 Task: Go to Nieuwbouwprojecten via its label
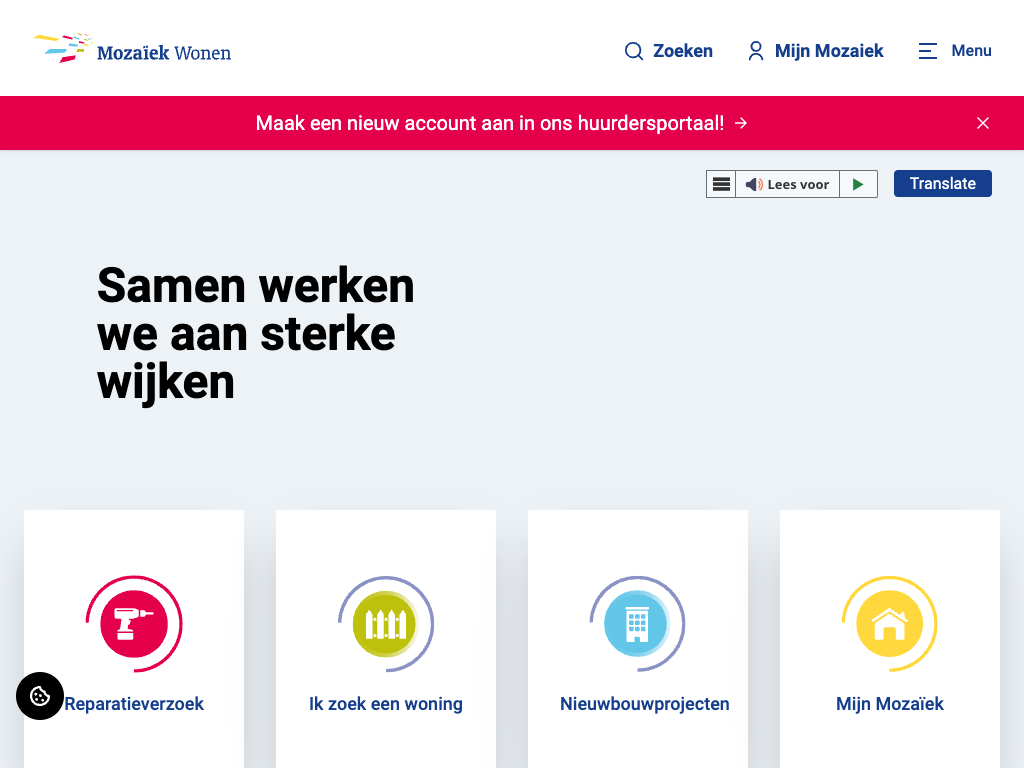coord(644,704)
